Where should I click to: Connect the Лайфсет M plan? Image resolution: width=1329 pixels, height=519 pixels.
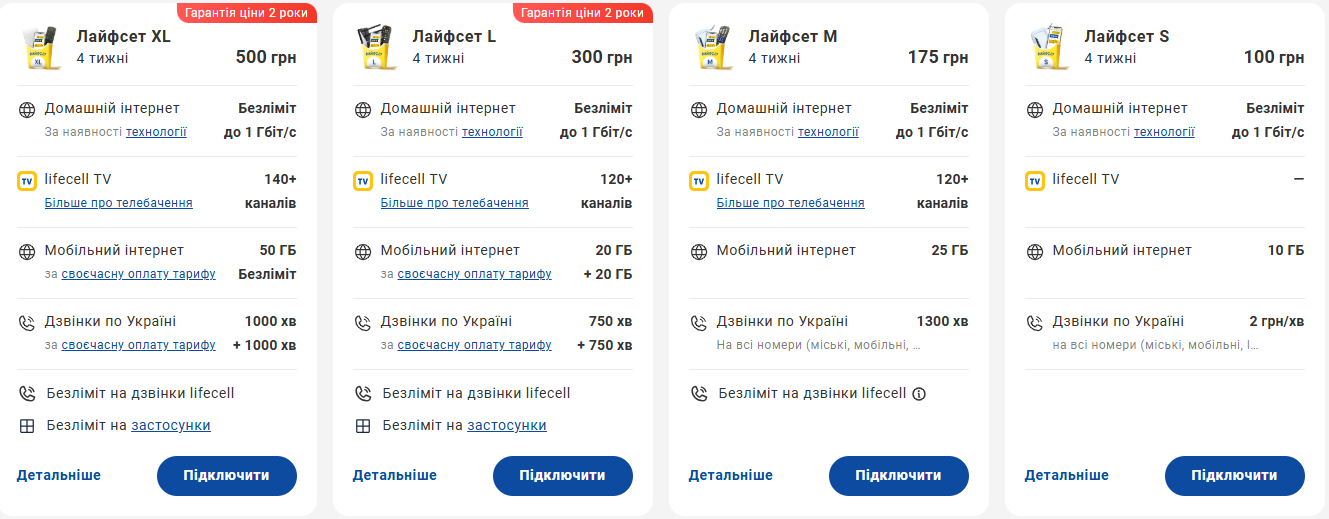point(898,476)
